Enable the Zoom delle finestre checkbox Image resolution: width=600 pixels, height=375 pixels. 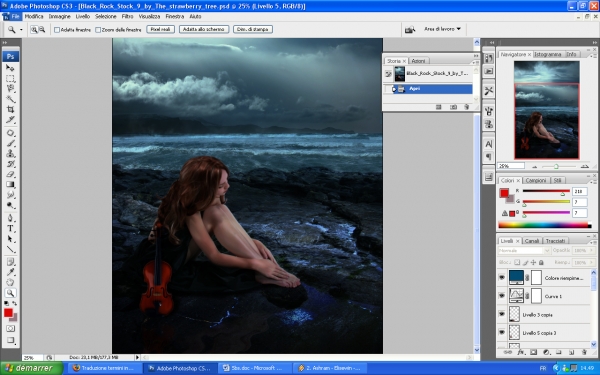(98, 30)
